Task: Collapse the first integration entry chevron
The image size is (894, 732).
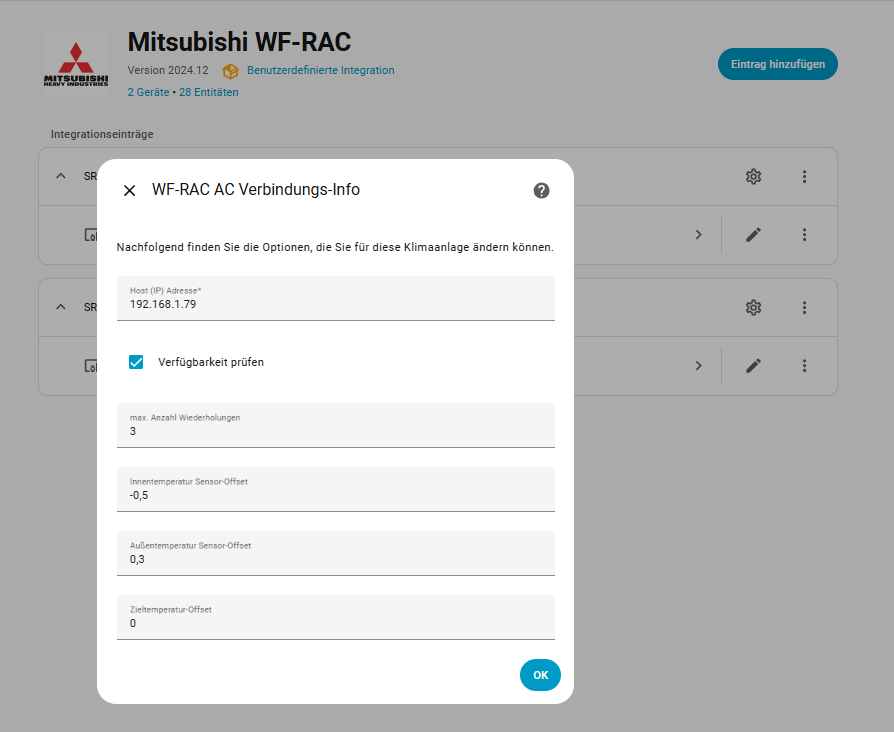Action: pyautogui.click(x=61, y=176)
